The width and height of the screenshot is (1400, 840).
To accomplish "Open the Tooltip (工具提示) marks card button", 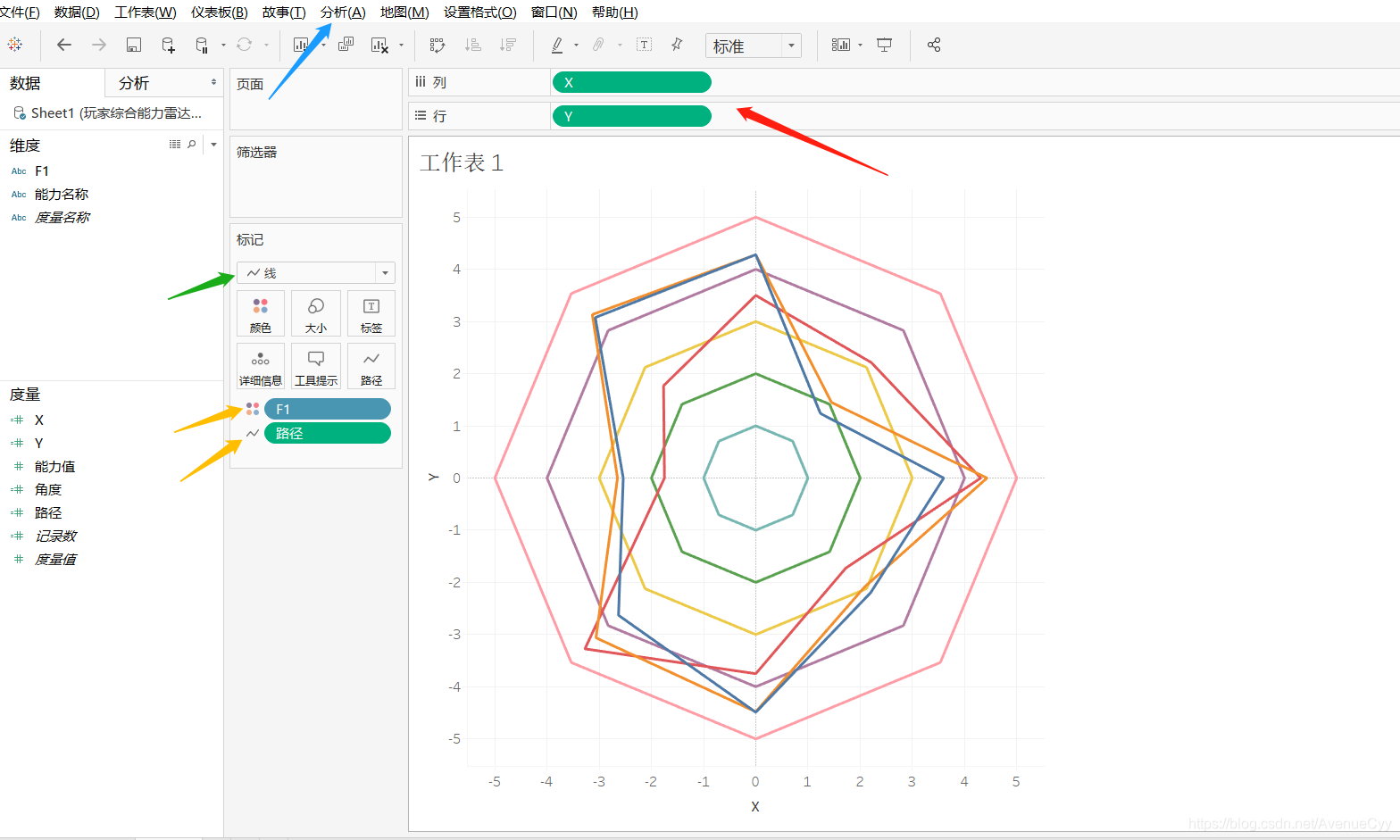I will [x=316, y=367].
